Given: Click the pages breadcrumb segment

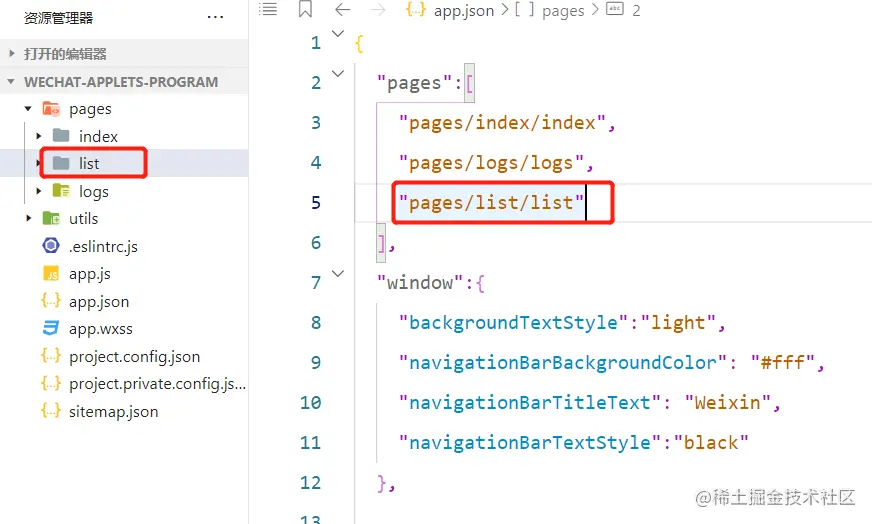Looking at the screenshot, I should (563, 11).
